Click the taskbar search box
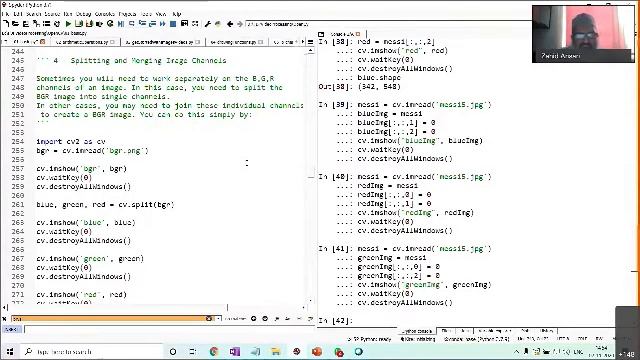Screen dimensions: 640x360 coord(92,351)
